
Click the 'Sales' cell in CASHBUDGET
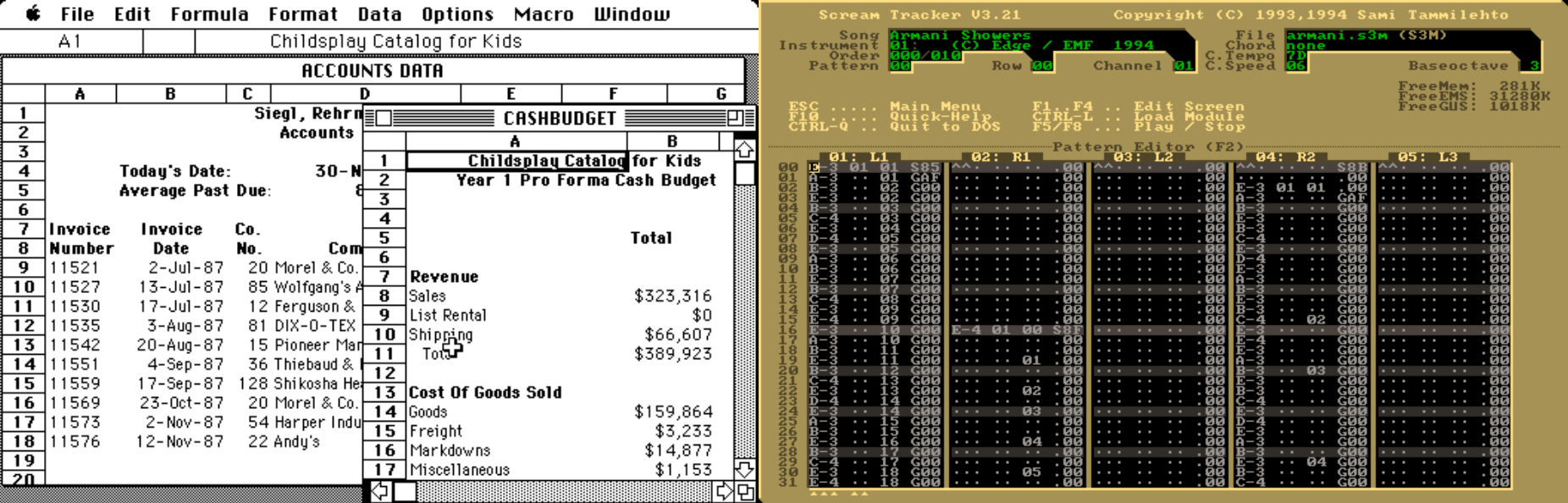pyautogui.click(x=428, y=296)
